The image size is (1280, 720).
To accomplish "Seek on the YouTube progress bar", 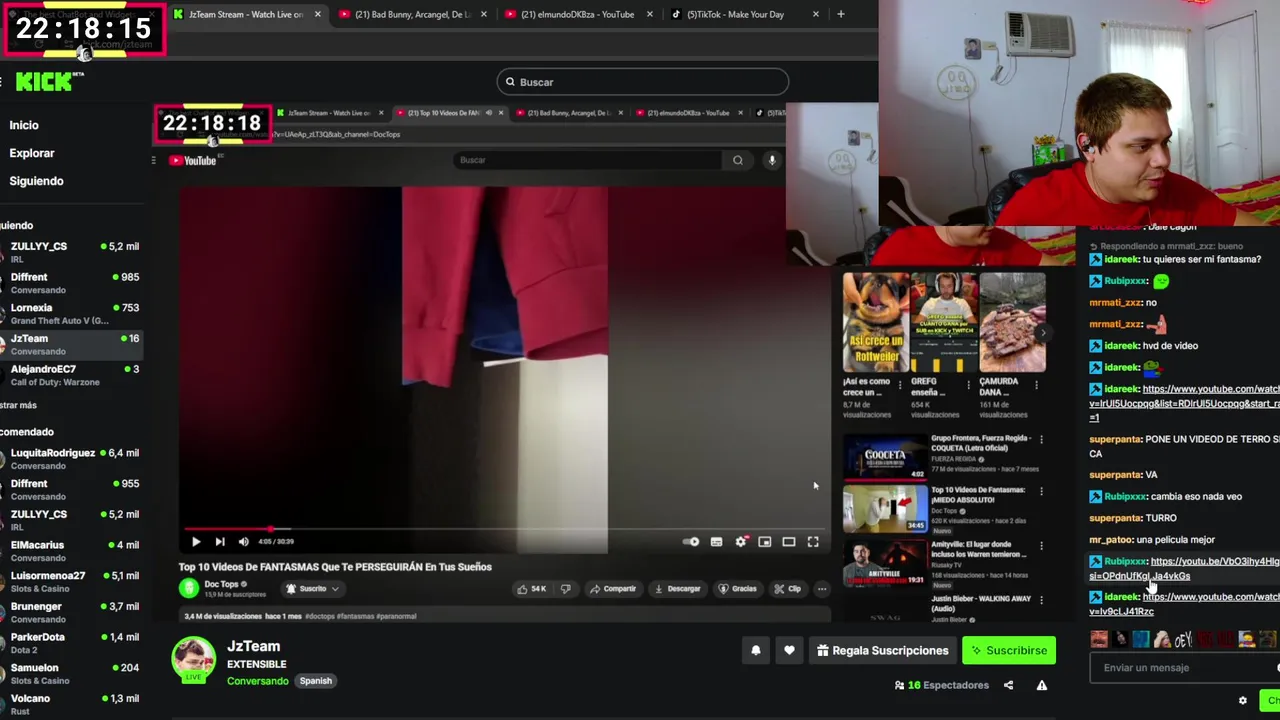I will tap(505, 528).
